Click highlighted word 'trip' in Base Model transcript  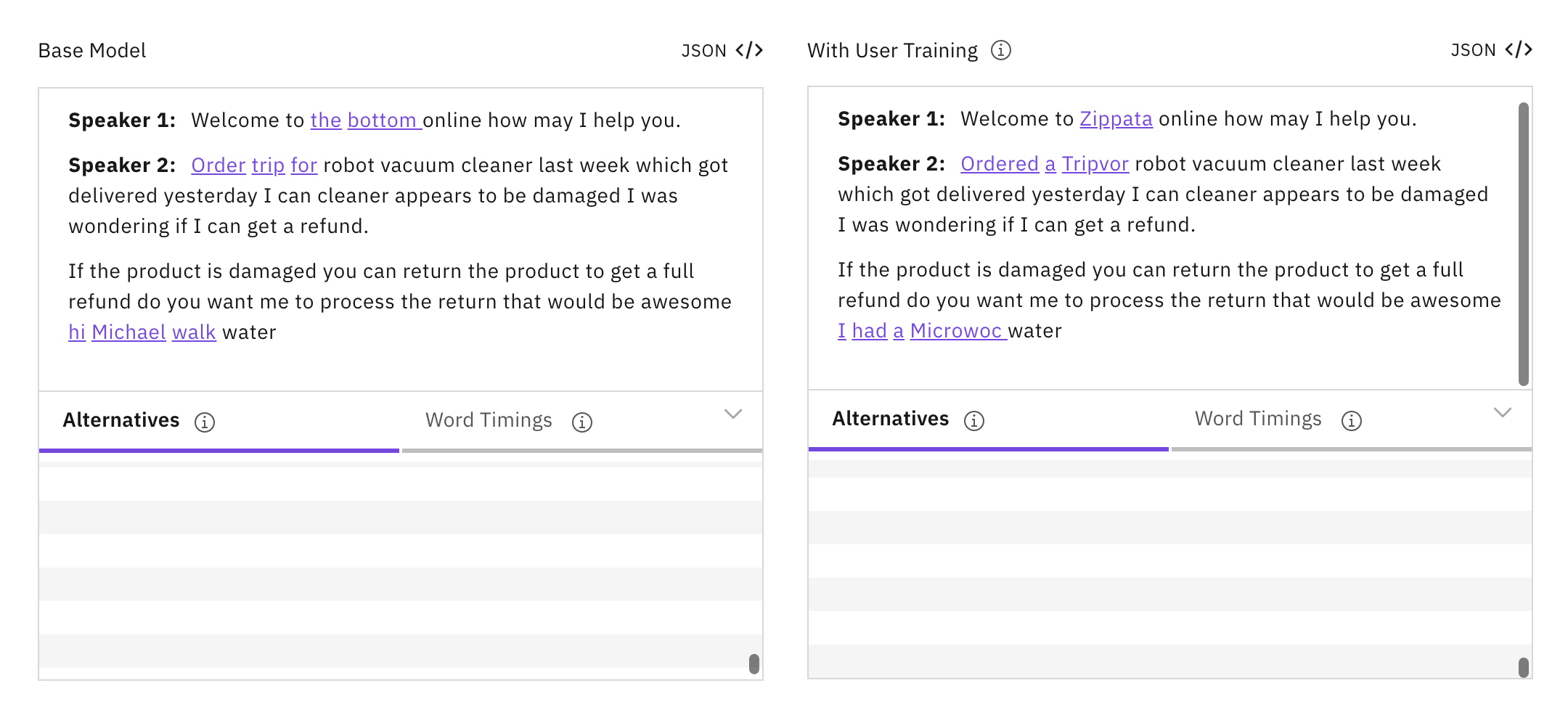pyautogui.click(x=268, y=165)
